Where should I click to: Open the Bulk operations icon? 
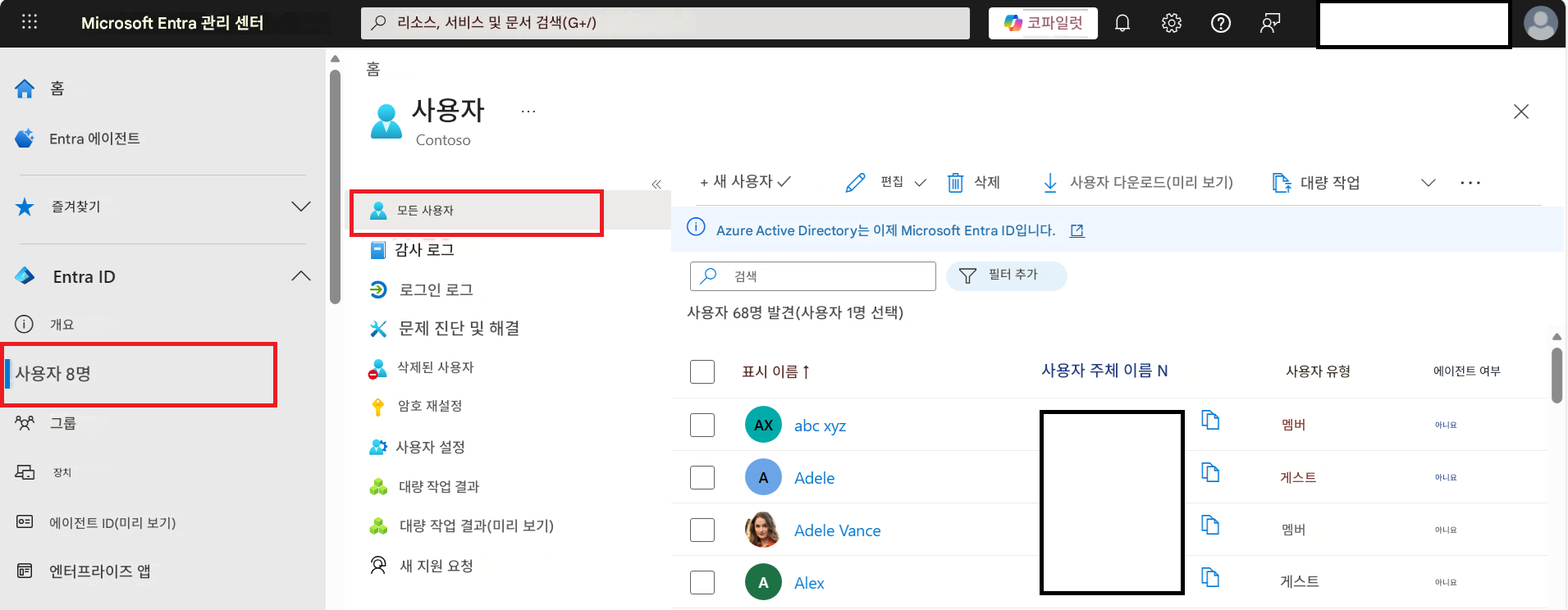(1281, 182)
